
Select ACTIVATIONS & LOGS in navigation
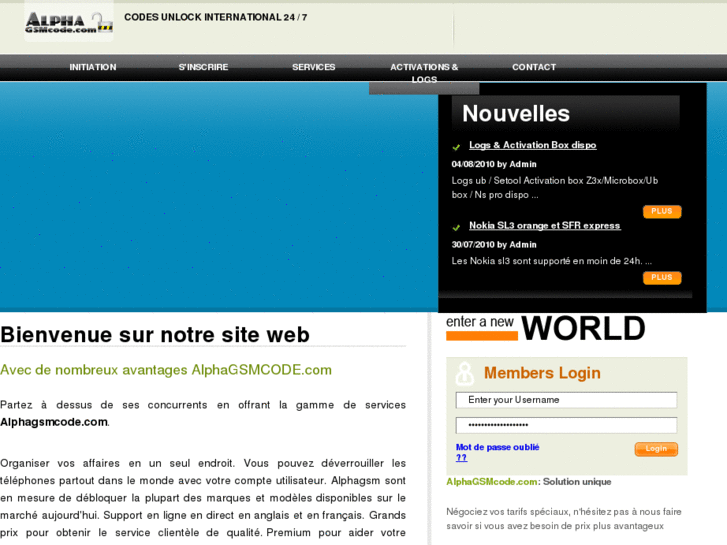(x=424, y=73)
